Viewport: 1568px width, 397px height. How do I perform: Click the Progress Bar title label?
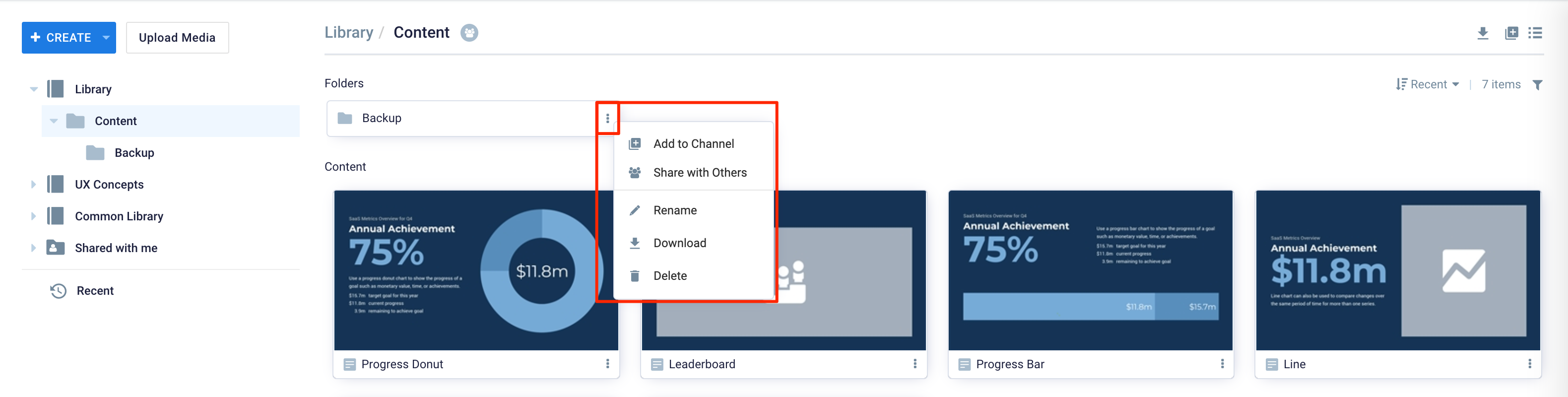point(1010,364)
